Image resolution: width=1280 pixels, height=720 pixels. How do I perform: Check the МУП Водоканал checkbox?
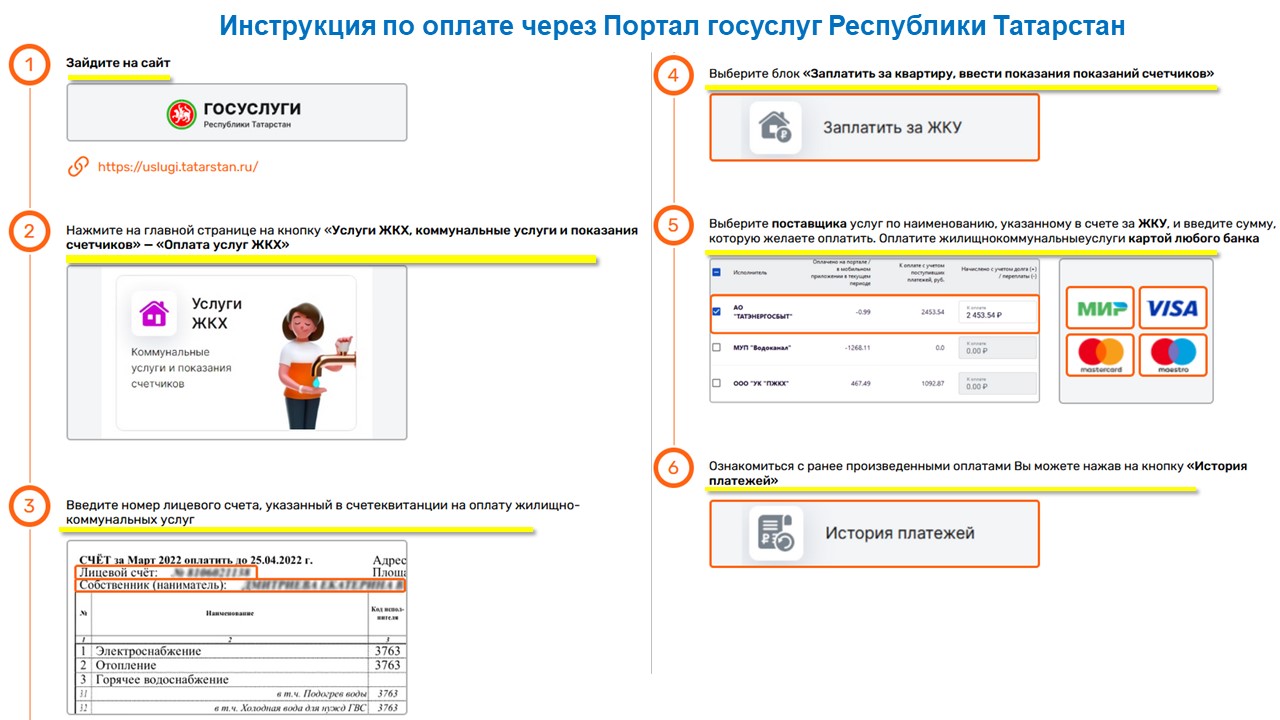pos(716,348)
